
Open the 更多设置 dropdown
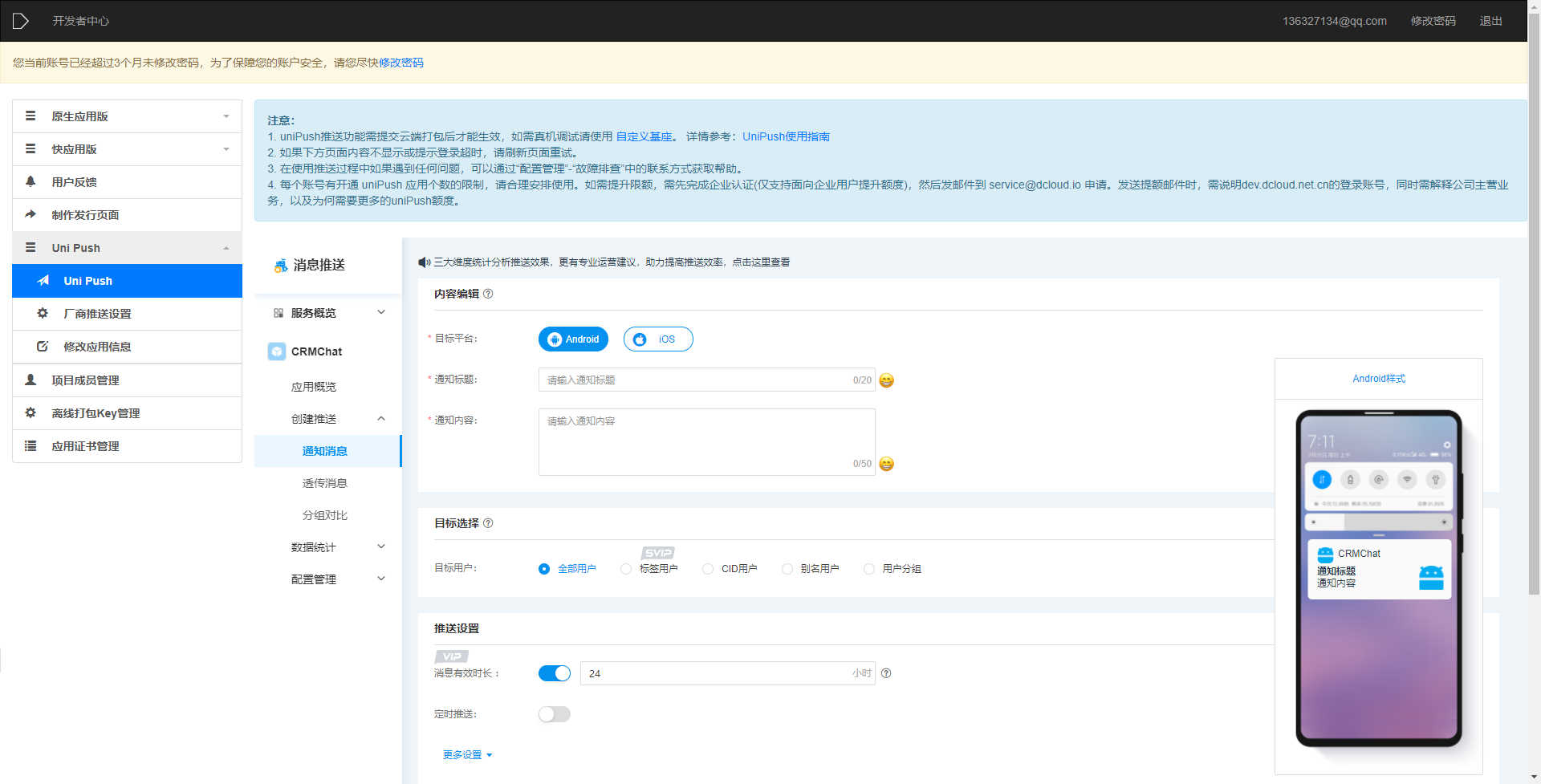466,754
